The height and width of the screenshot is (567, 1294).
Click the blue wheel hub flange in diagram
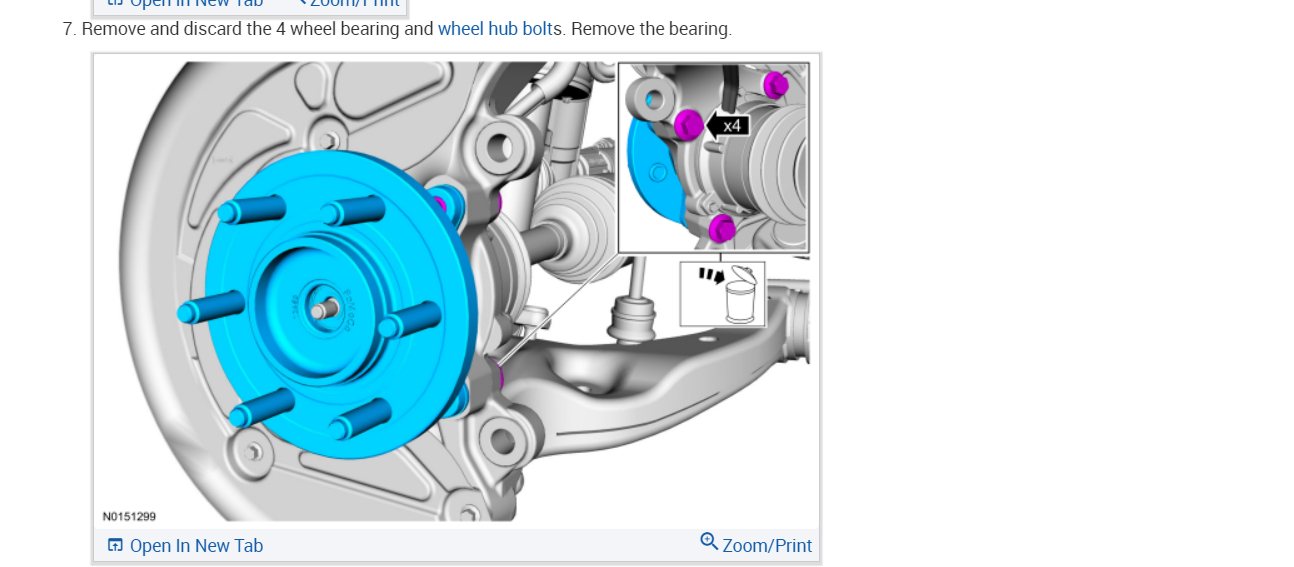coord(340,290)
